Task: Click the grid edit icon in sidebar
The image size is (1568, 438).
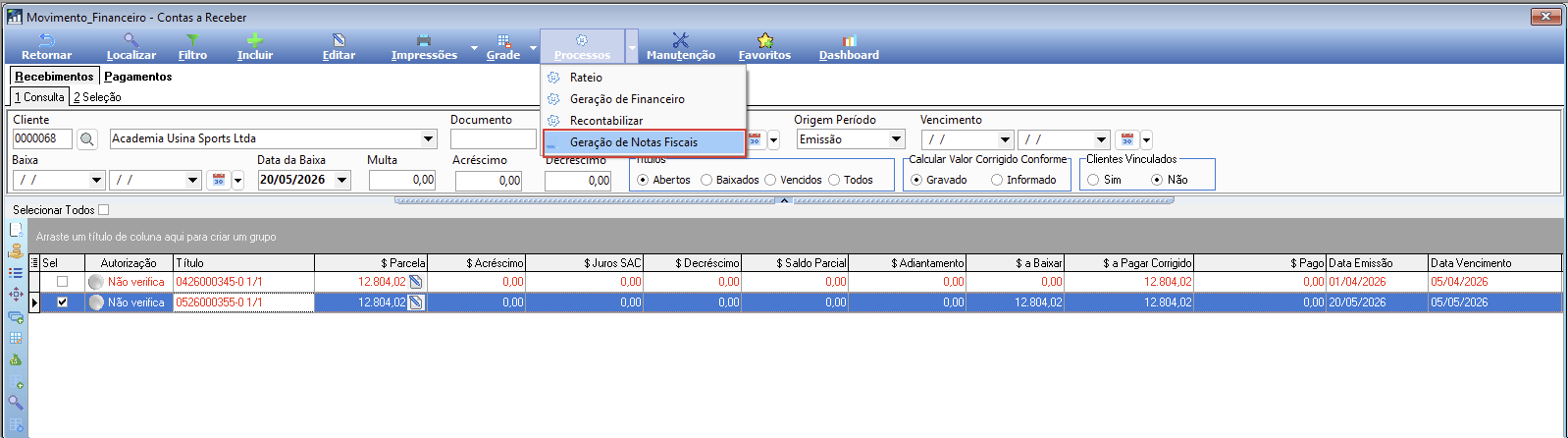Action: point(16,338)
